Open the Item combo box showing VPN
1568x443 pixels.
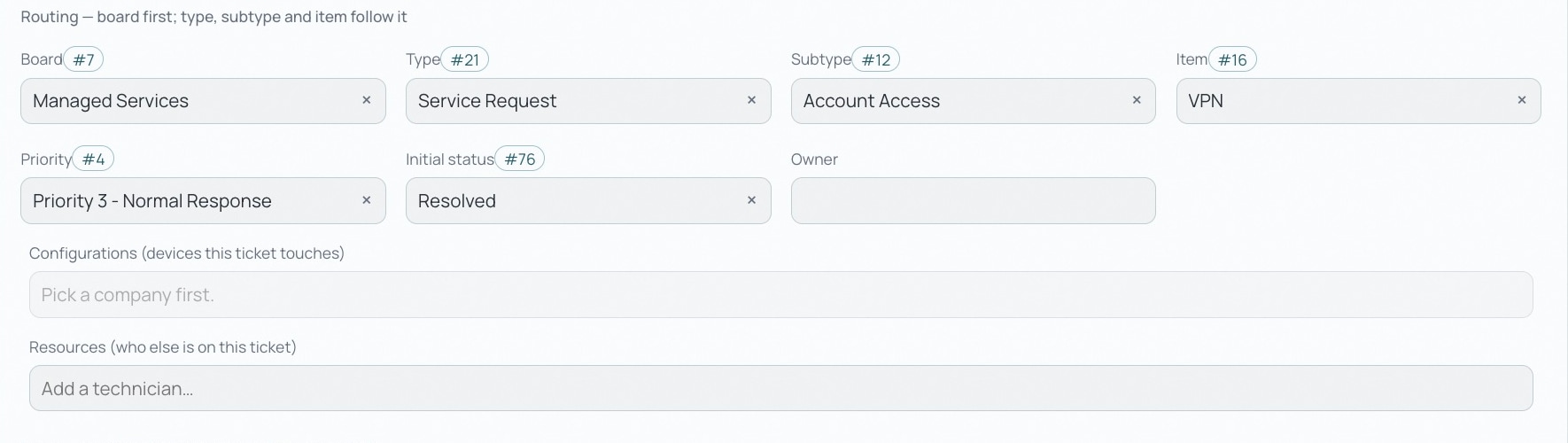pos(1358,101)
